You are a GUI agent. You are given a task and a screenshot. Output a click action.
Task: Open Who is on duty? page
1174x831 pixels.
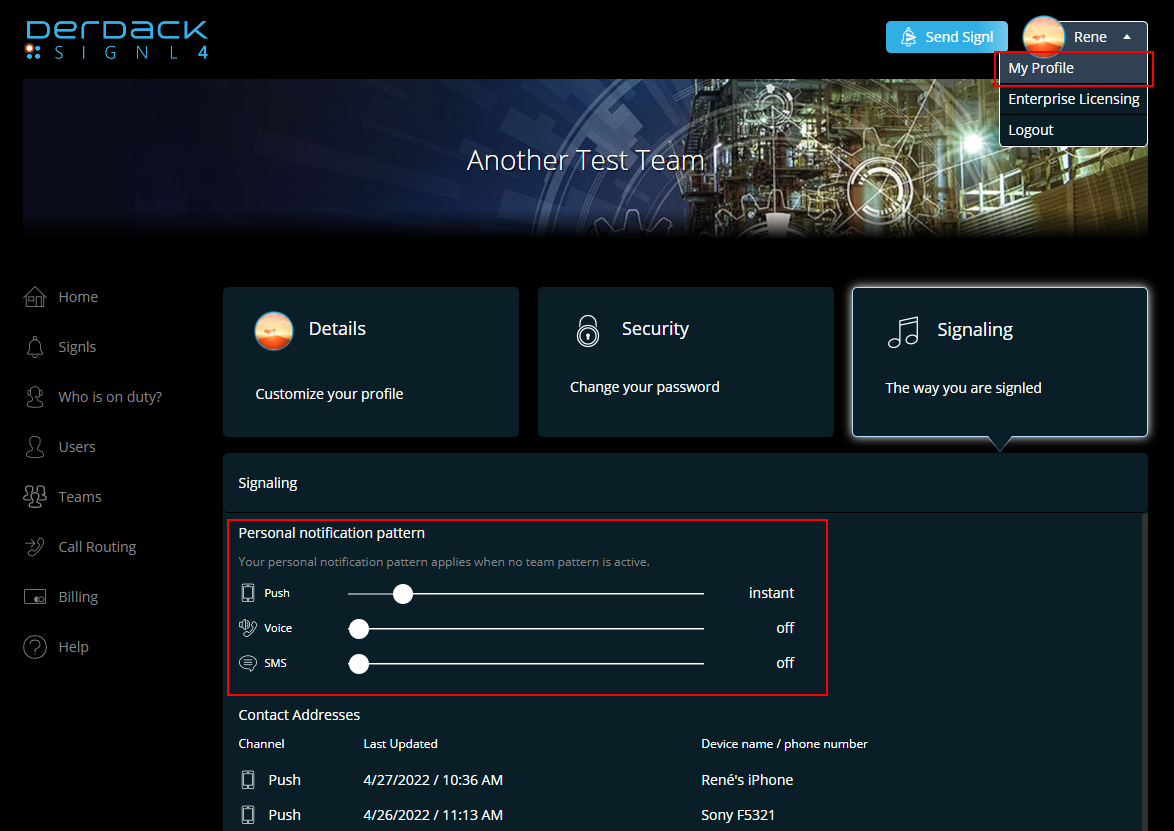pos(110,397)
